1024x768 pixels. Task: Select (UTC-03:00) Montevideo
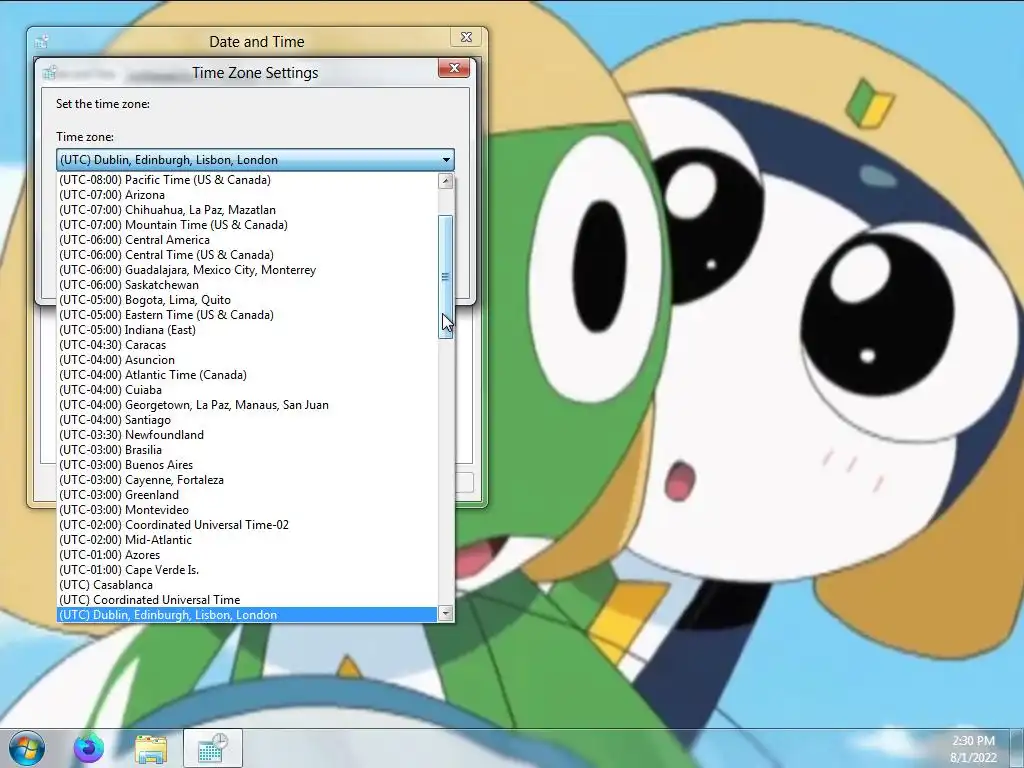[x=247, y=510]
